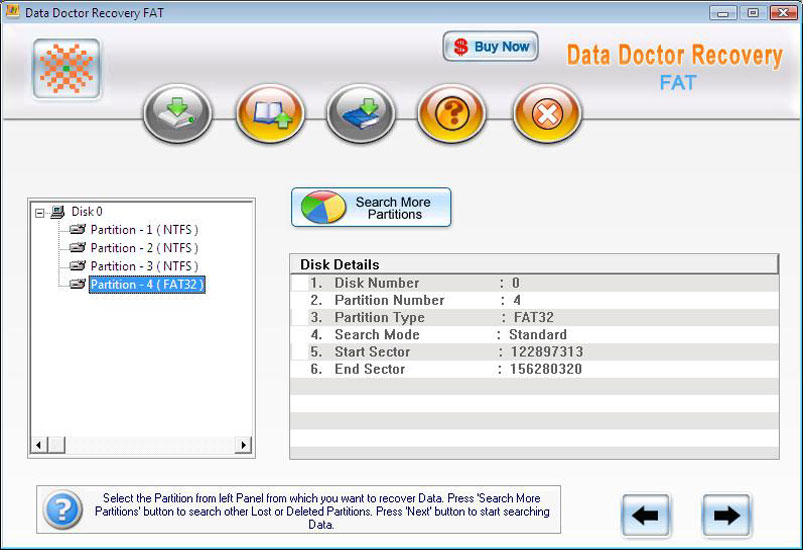Click the Partition - 2 drive icon

77,247
